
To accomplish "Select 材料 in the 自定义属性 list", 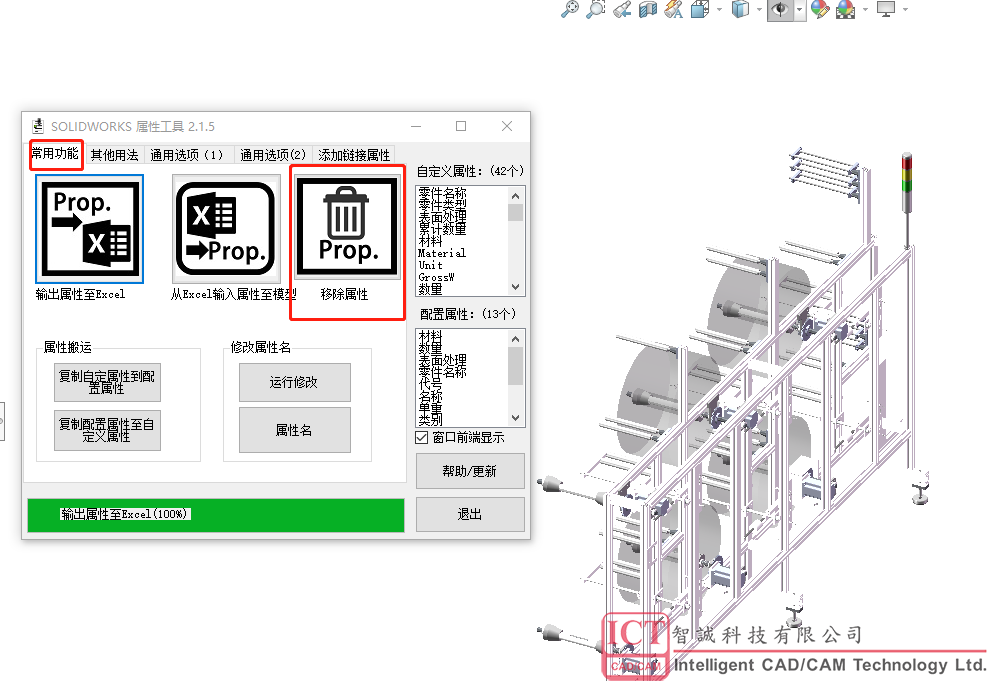I will [430, 241].
